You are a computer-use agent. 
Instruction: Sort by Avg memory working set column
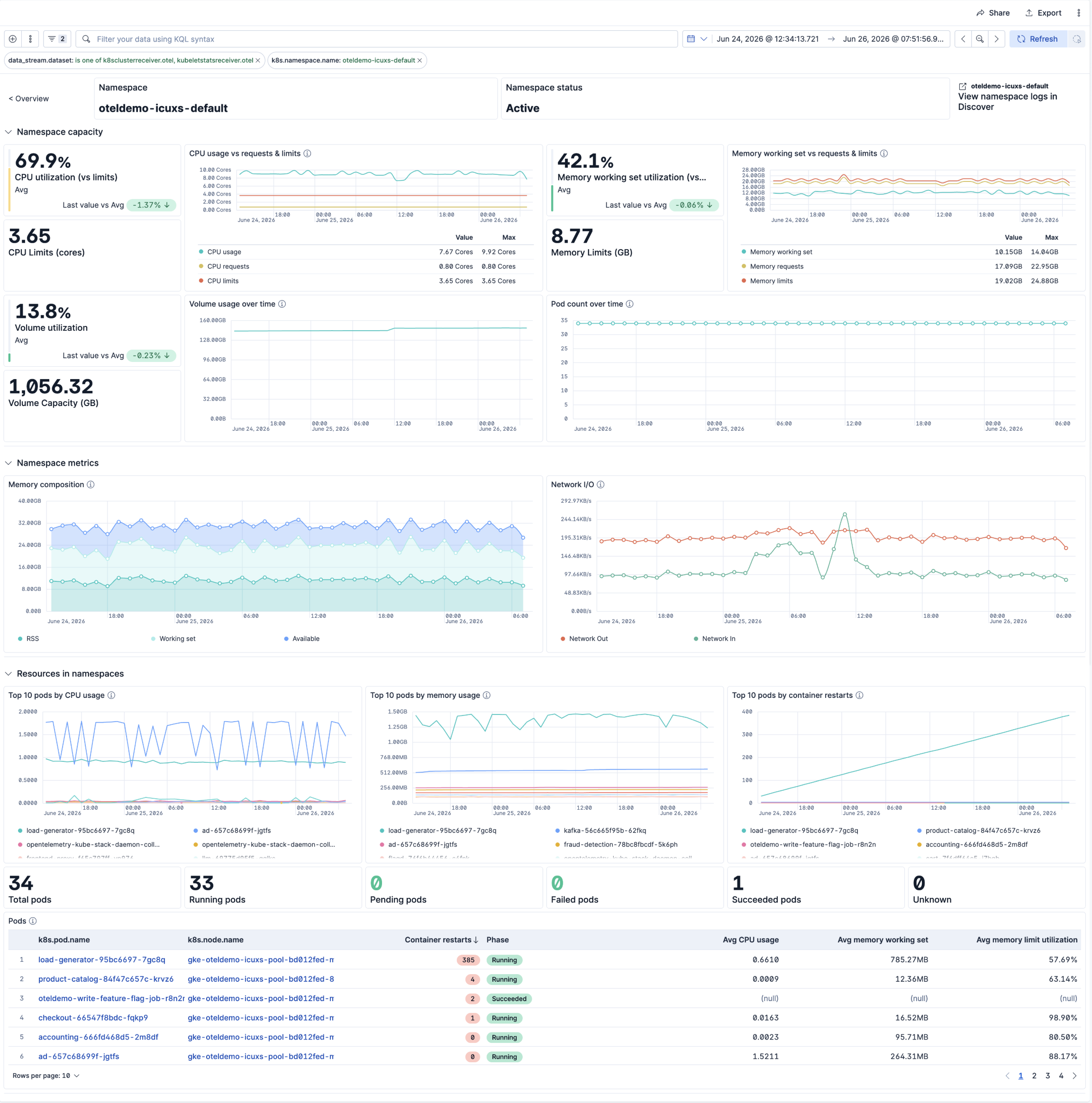coord(883,940)
